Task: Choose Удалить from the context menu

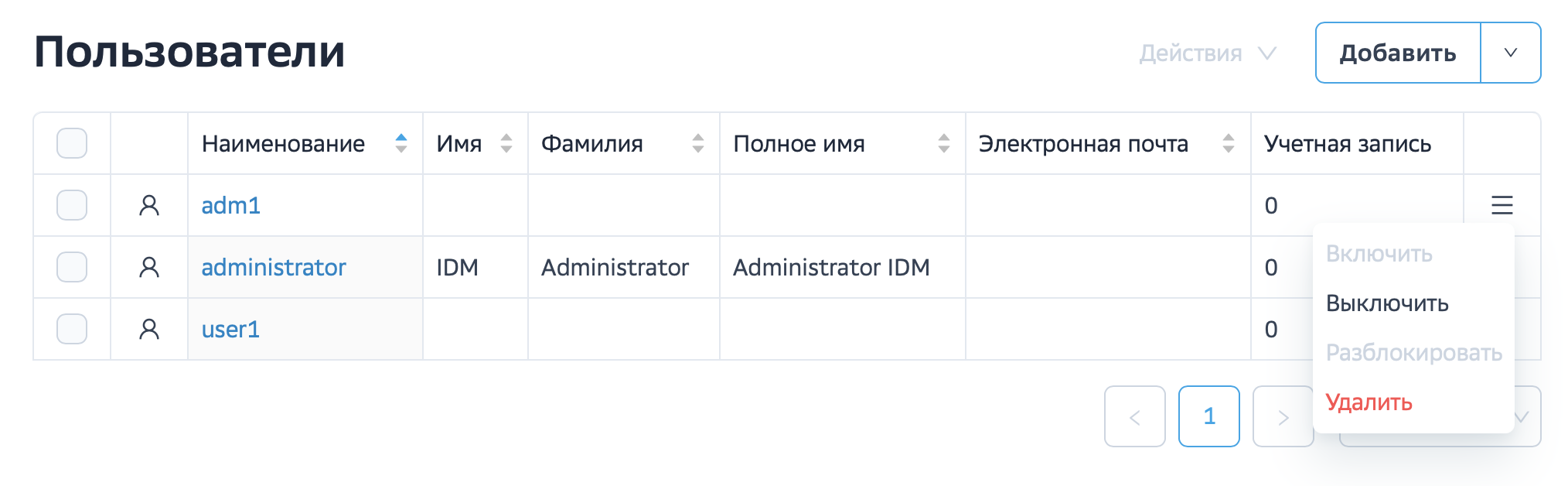Action: click(1369, 402)
